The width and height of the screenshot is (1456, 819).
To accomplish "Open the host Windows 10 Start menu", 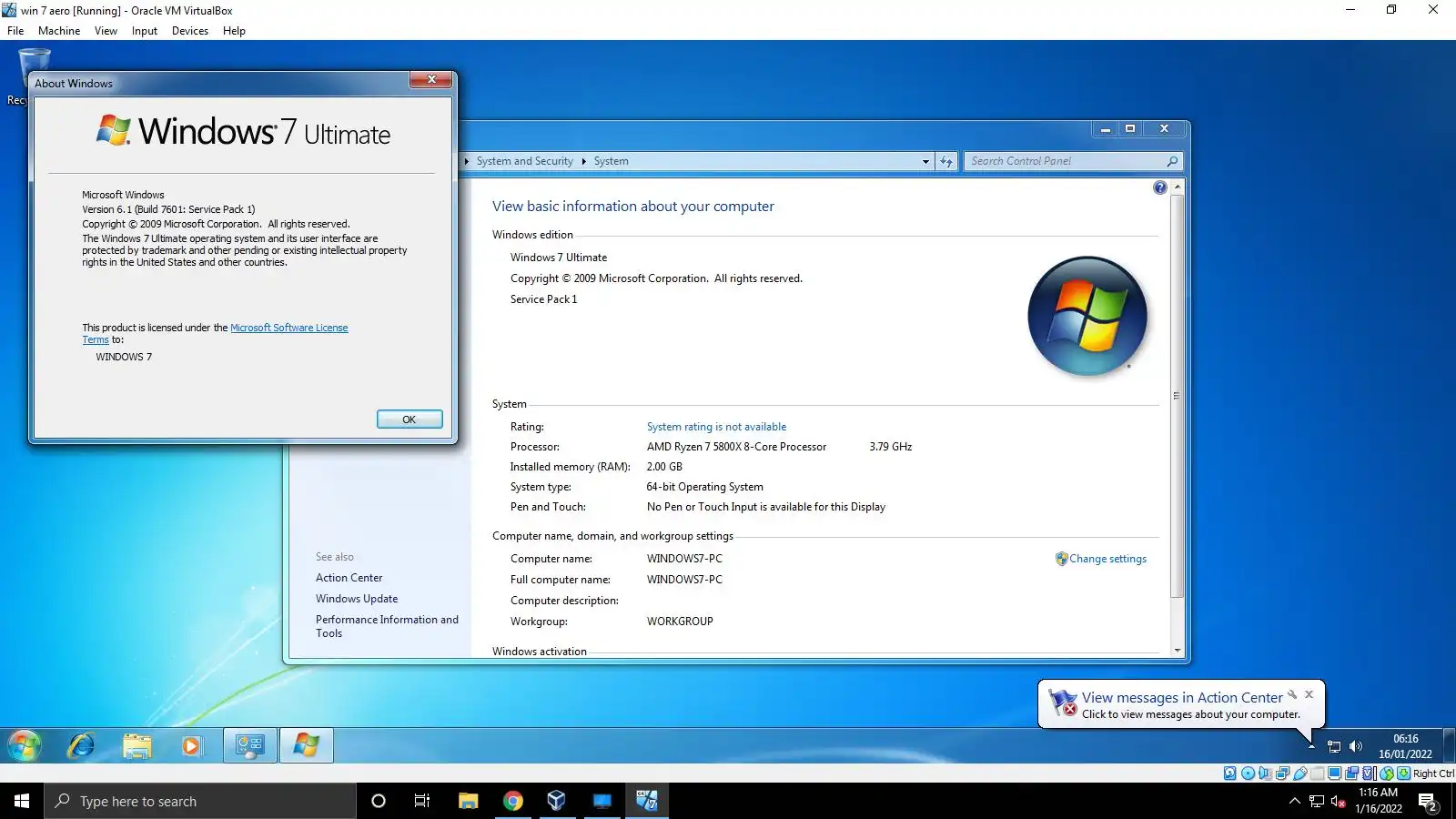I will (22, 801).
